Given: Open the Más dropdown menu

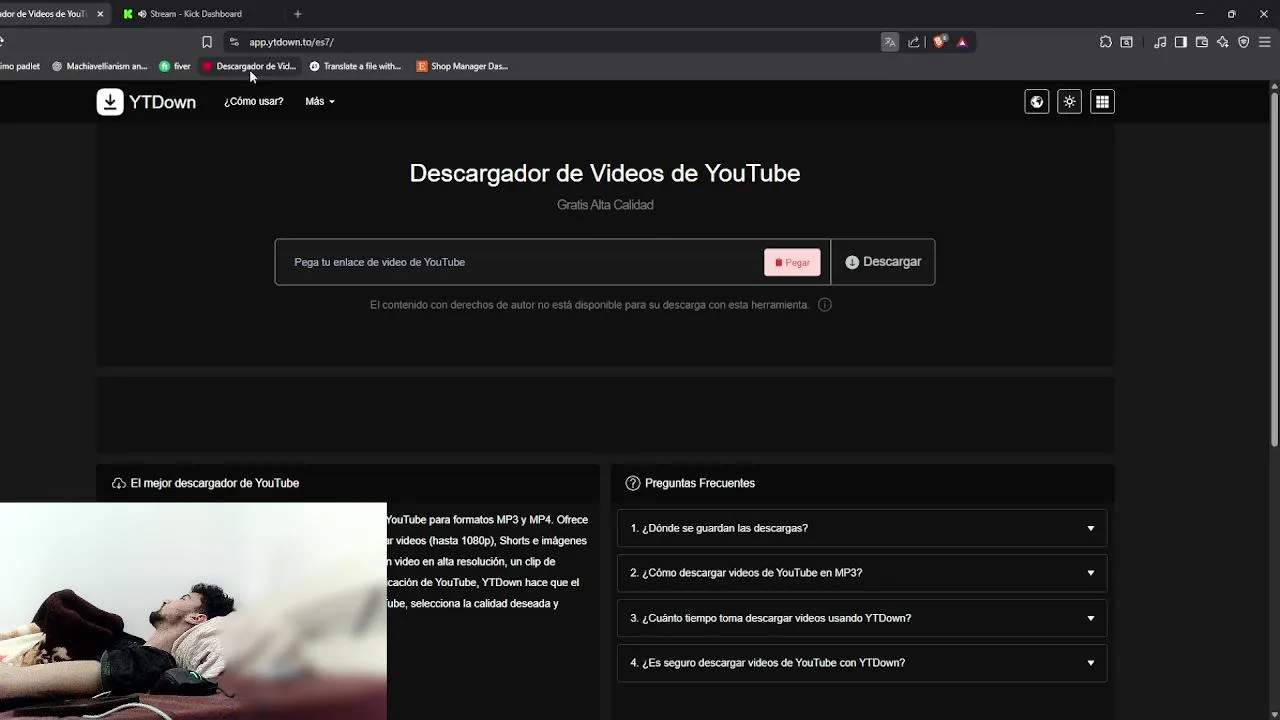Looking at the screenshot, I should coord(320,102).
